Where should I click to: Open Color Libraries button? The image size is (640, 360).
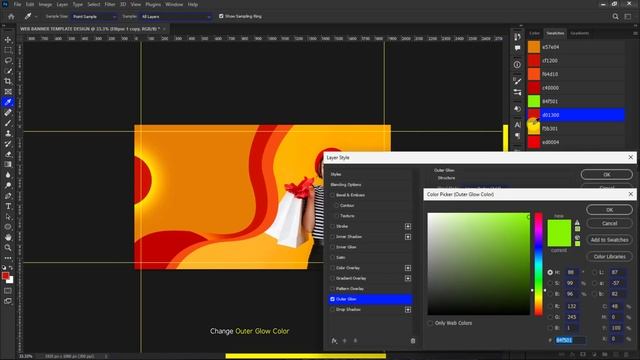[x=609, y=257]
